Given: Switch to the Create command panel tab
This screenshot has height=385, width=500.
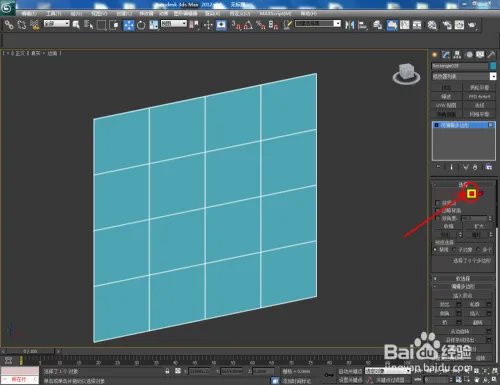Looking at the screenshot, I should point(434,55).
